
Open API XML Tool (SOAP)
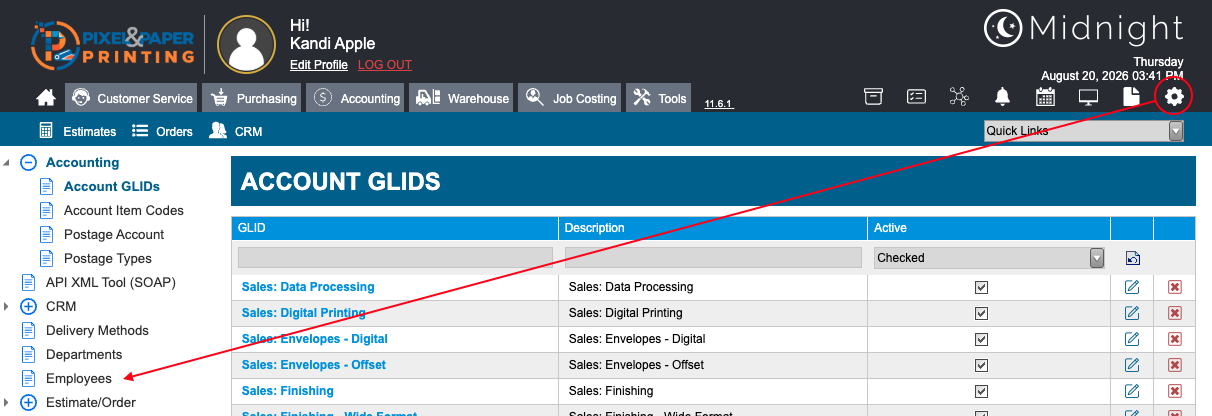pos(111,282)
